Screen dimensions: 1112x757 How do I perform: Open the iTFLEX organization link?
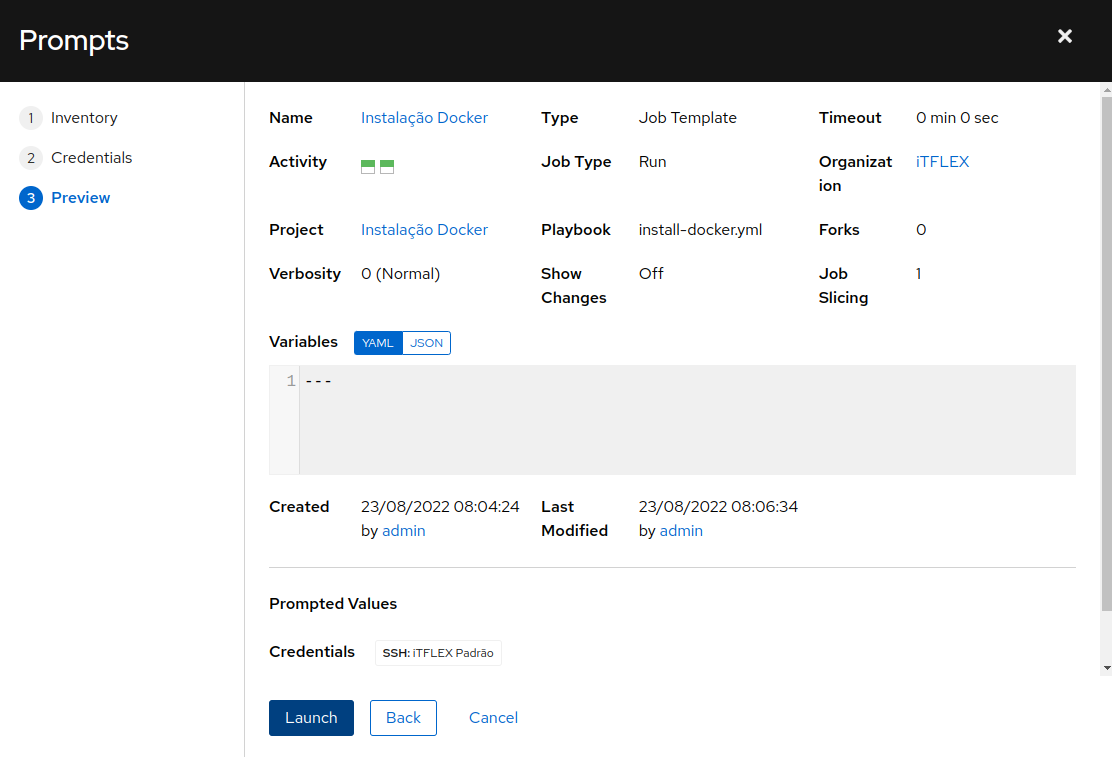pyautogui.click(x=942, y=162)
